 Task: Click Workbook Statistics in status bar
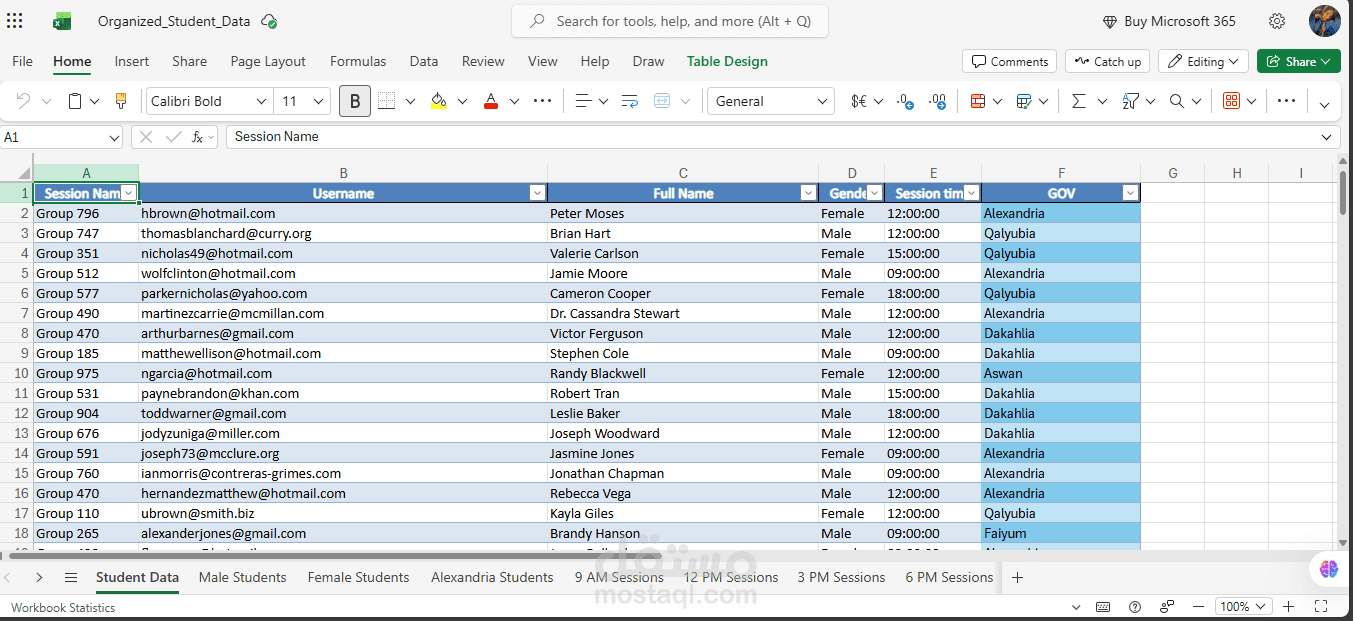(63, 607)
